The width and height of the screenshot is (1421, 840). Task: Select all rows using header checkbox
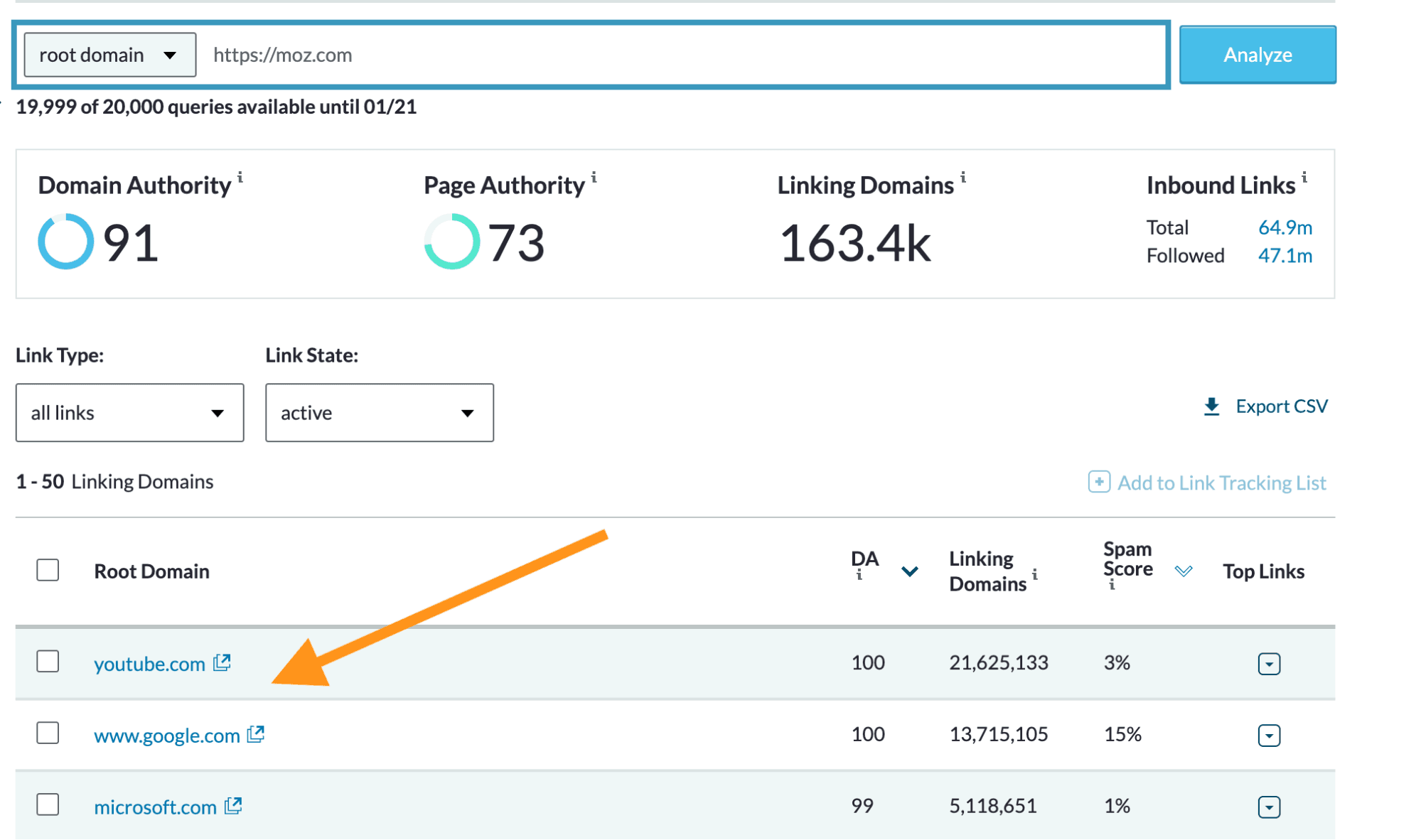48,569
